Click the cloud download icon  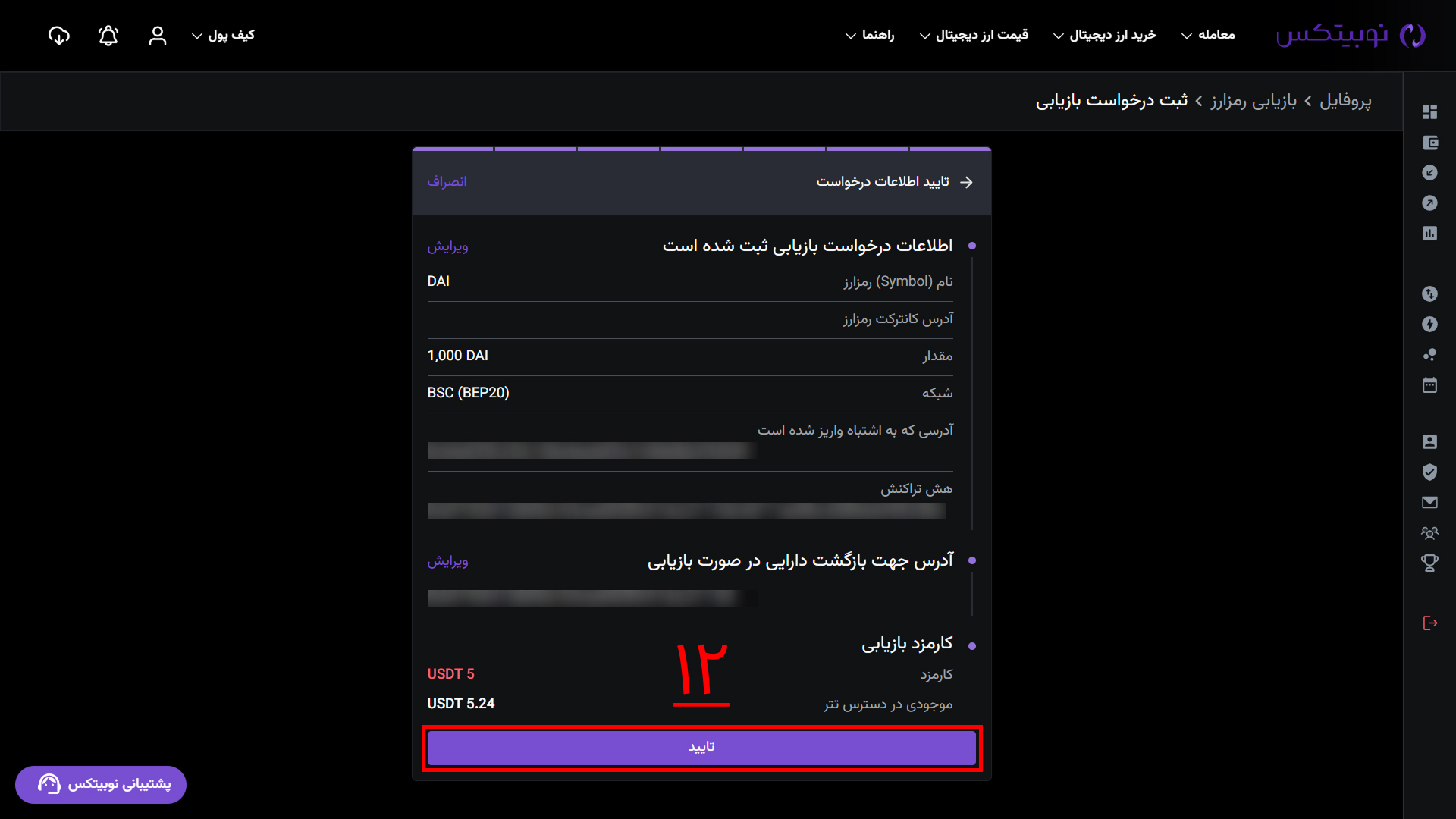click(59, 36)
